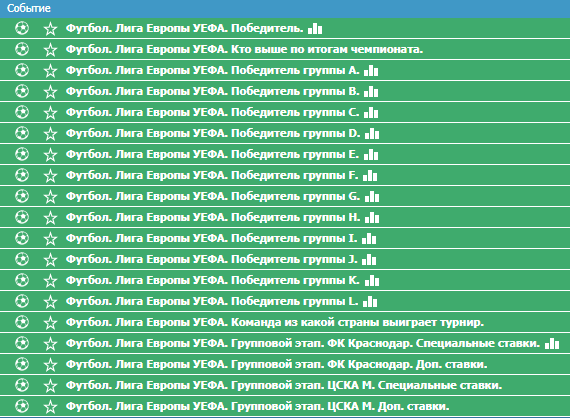
Task: Show statistics for 'Победитель группы H'
Action: (x=372, y=218)
